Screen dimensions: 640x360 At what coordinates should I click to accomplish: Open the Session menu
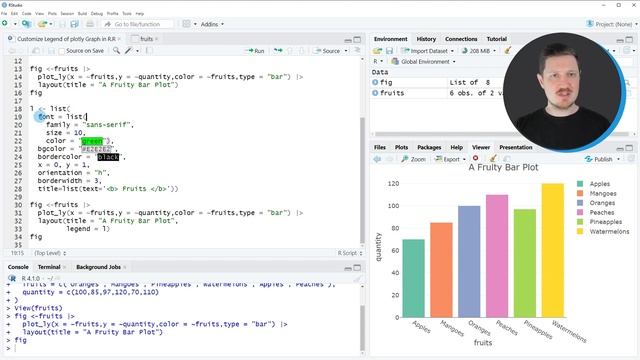click(x=67, y=13)
